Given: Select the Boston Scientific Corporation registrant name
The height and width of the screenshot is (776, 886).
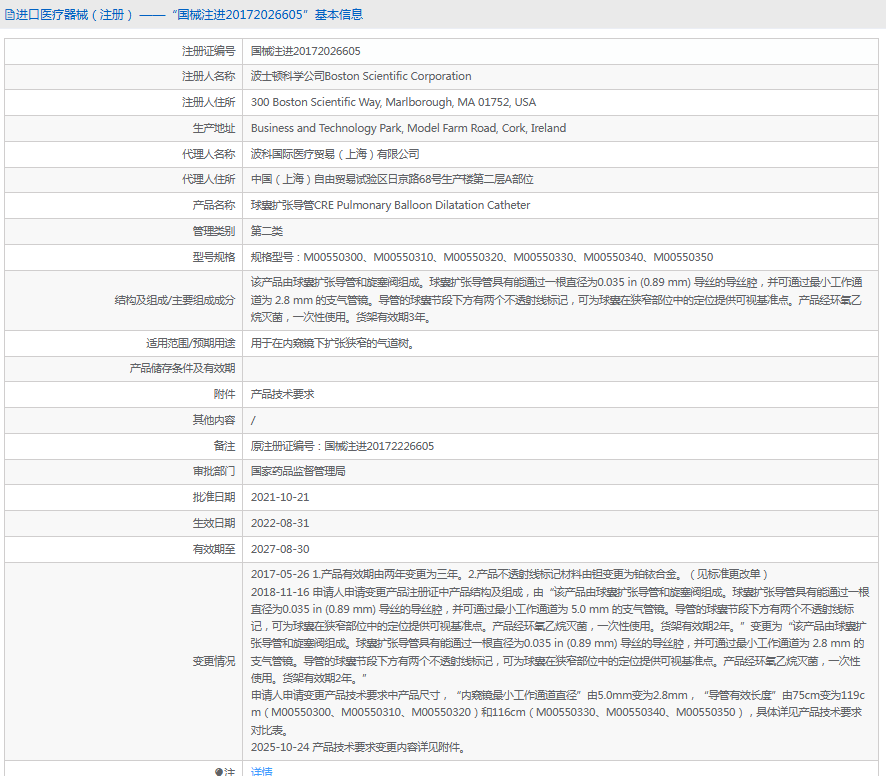Looking at the screenshot, I should point(361,76).
